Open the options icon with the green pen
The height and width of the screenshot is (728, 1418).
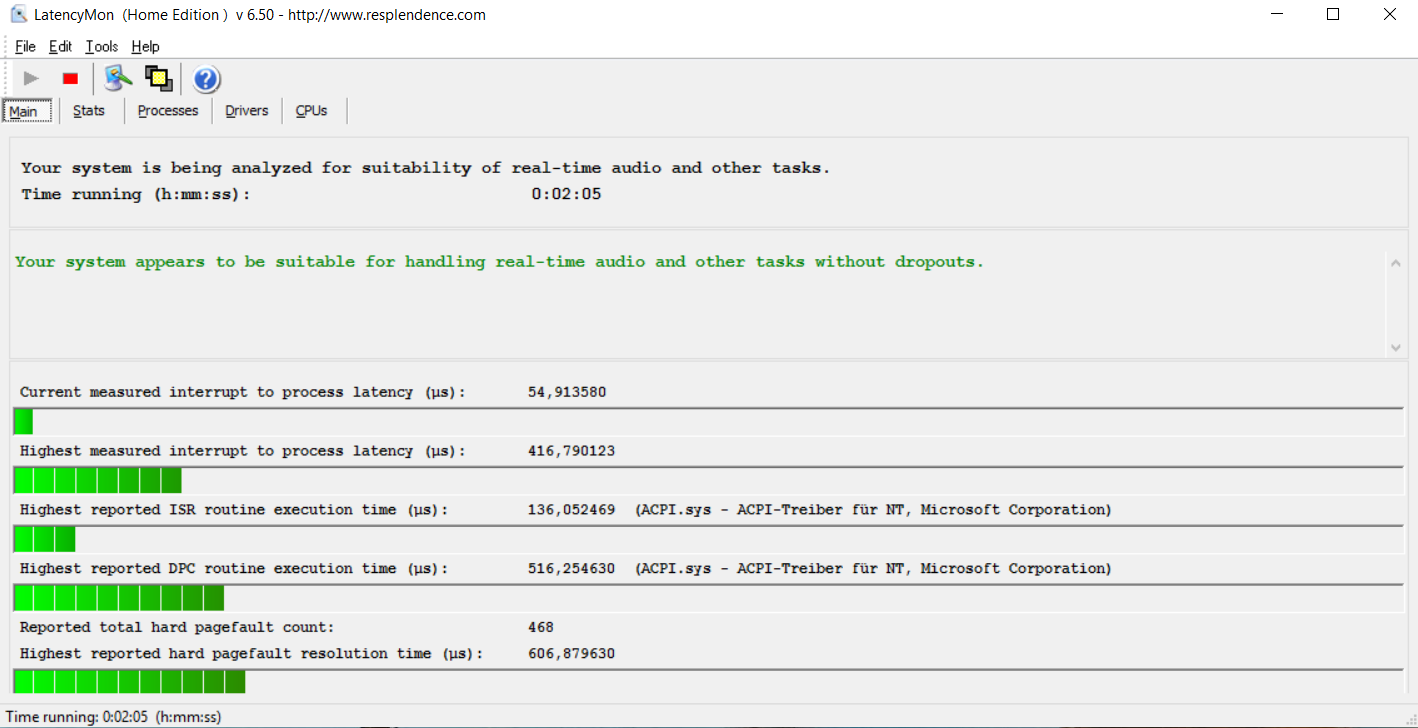(118, 78)
